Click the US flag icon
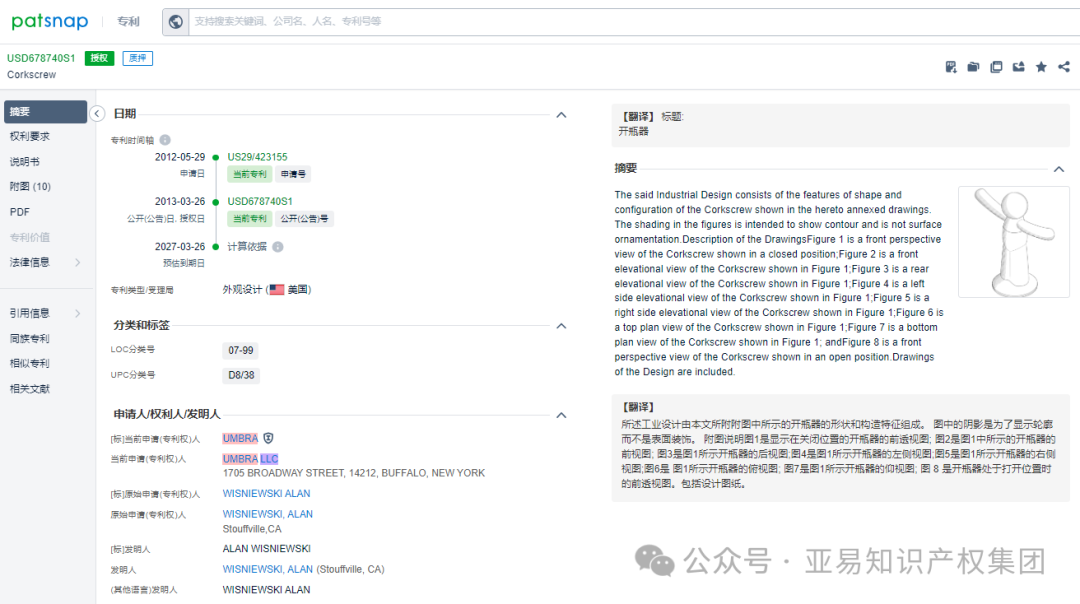This screenshot has width=1080, height=604. click(277, 289)
